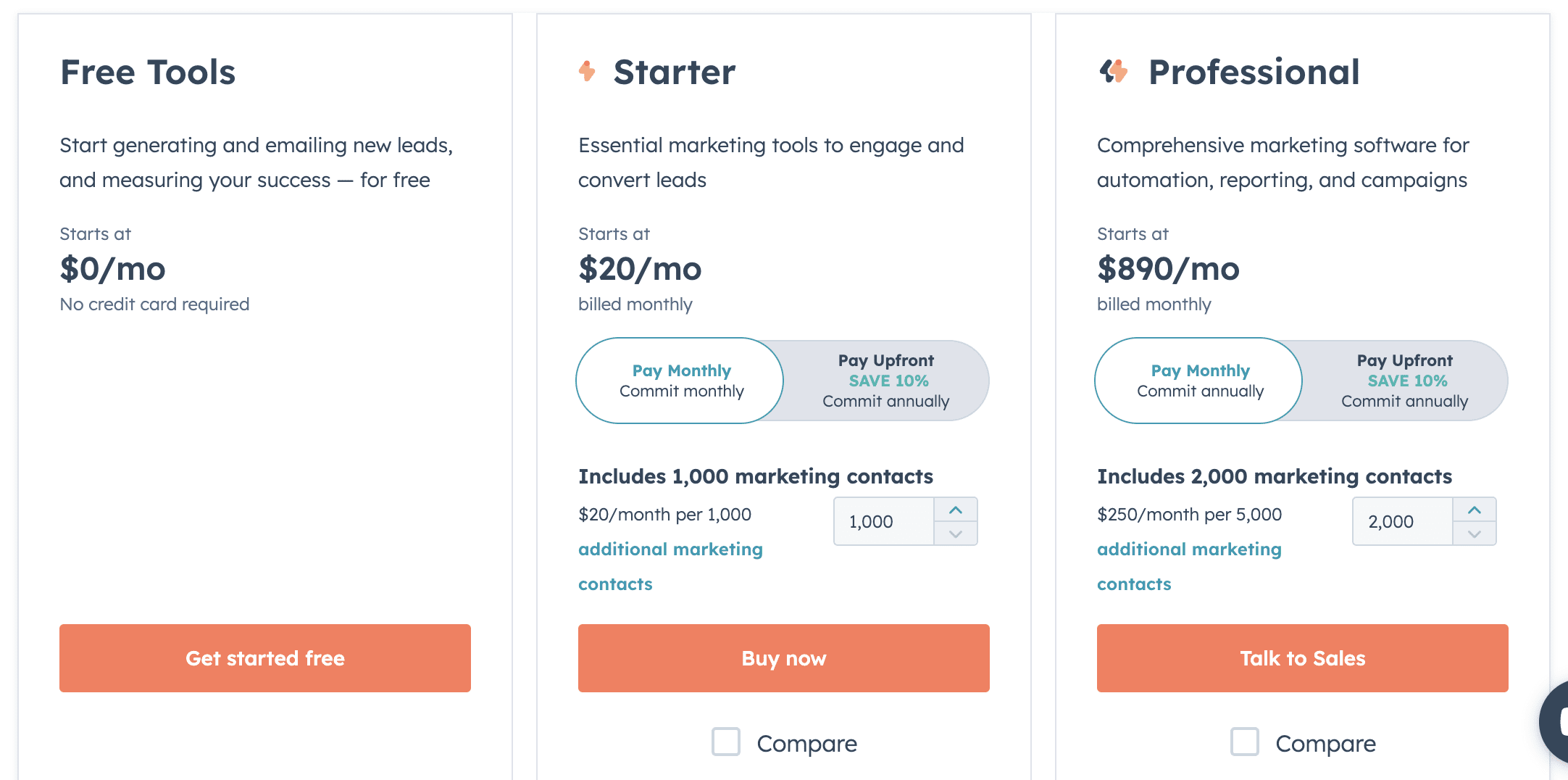Click Buy now on the Starter plan

[x=783, y=657]
